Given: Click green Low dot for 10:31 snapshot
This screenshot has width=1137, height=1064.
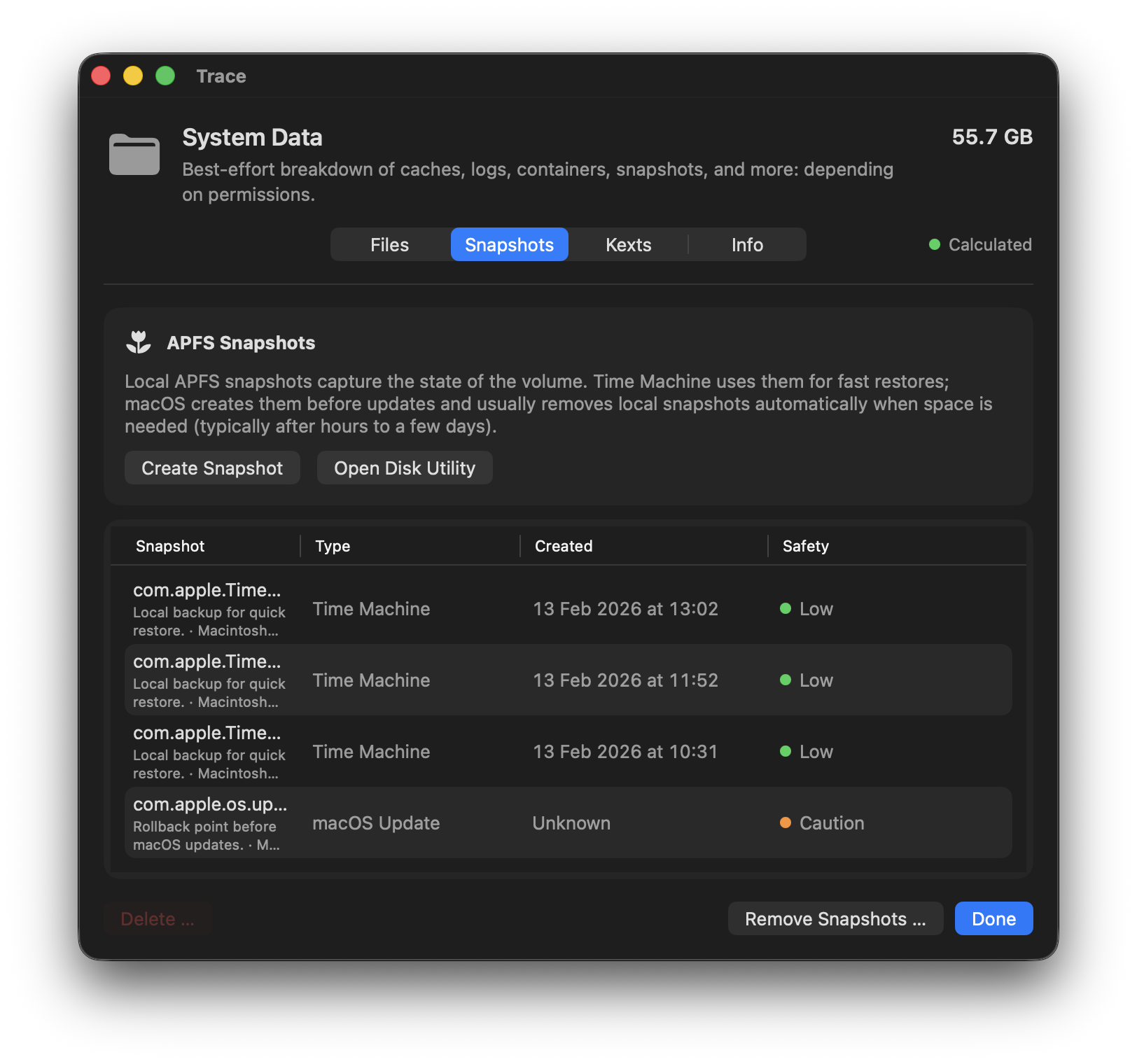Looking at the screenshot, I should pos(786,751).
